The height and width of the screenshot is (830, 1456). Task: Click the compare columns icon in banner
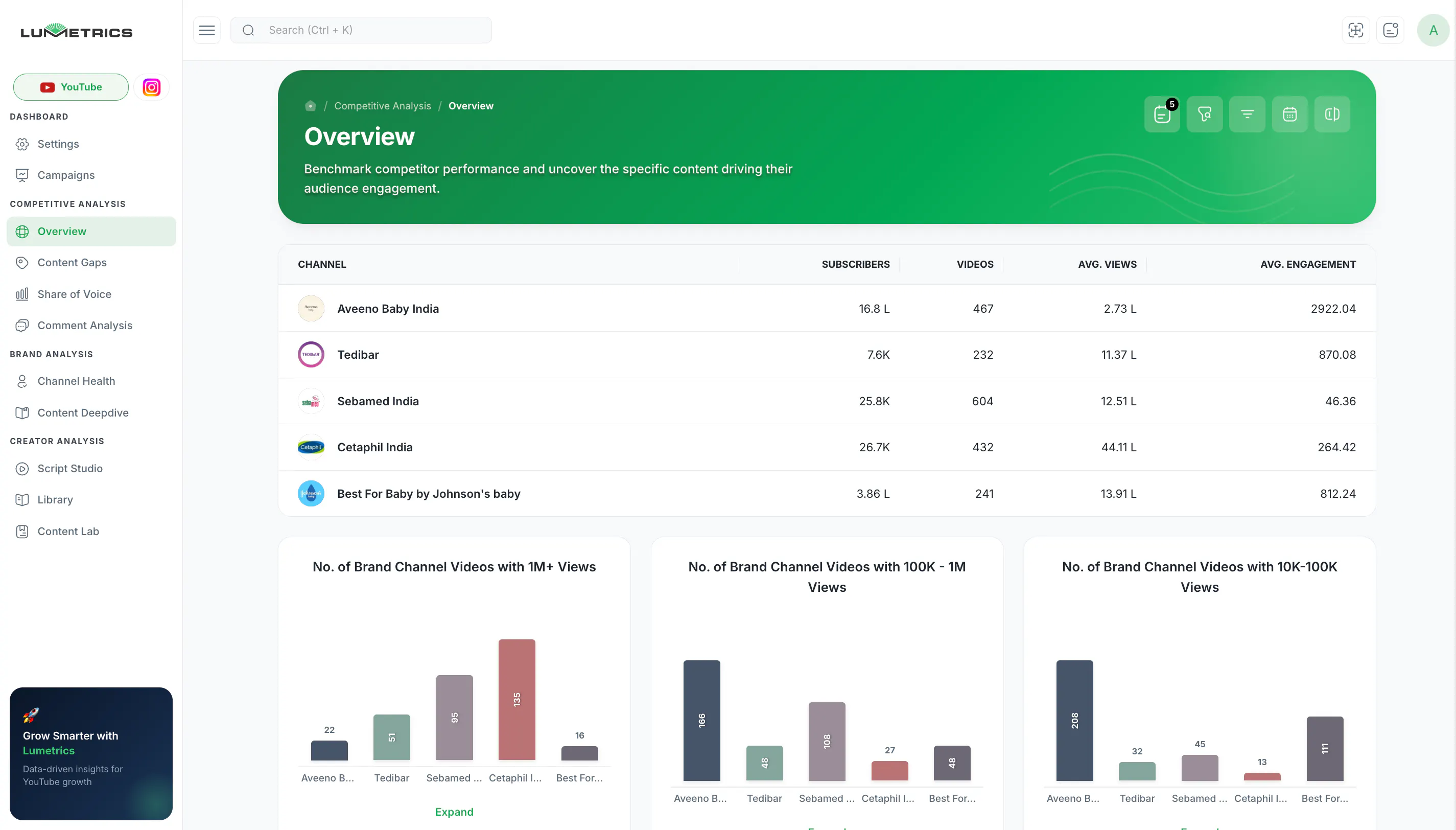coord(1332,114)
